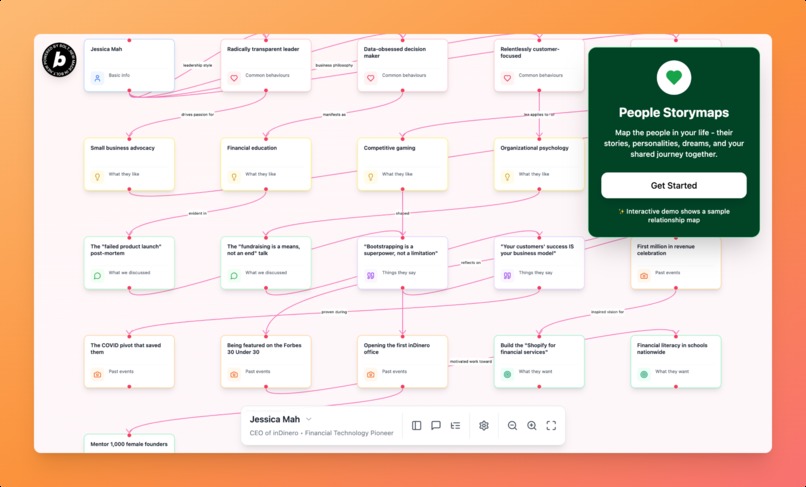The width and height of the screenshot is (806, 487).
Task: Select Your customers' success IS your business model title
Action: pos(537,250)
